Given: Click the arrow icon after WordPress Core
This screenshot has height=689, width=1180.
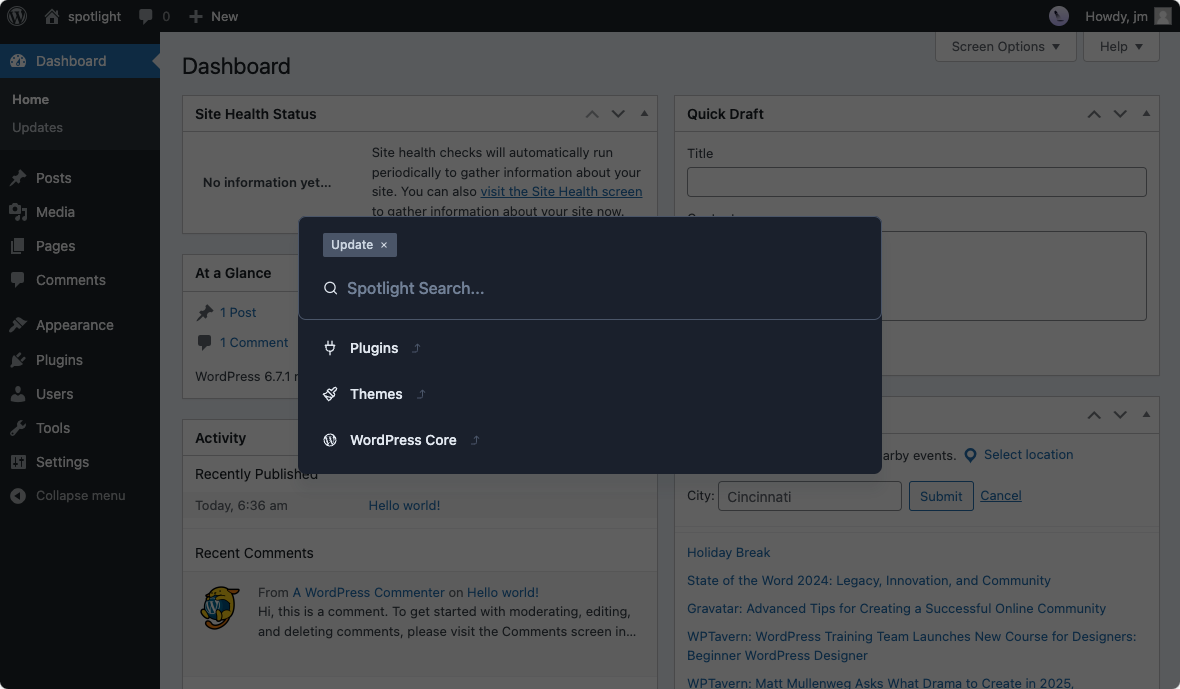Looking at the screenshot, I should pos(475,441).
